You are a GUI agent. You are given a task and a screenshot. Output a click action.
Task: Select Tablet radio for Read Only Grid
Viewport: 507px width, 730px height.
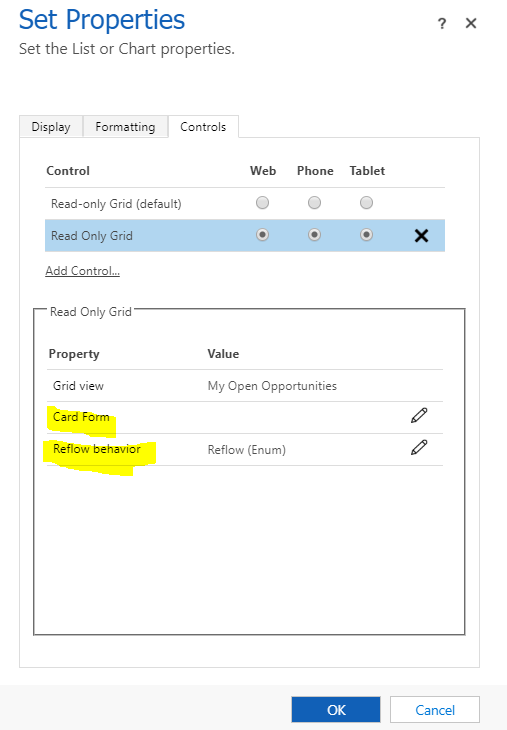coord(366,235)
